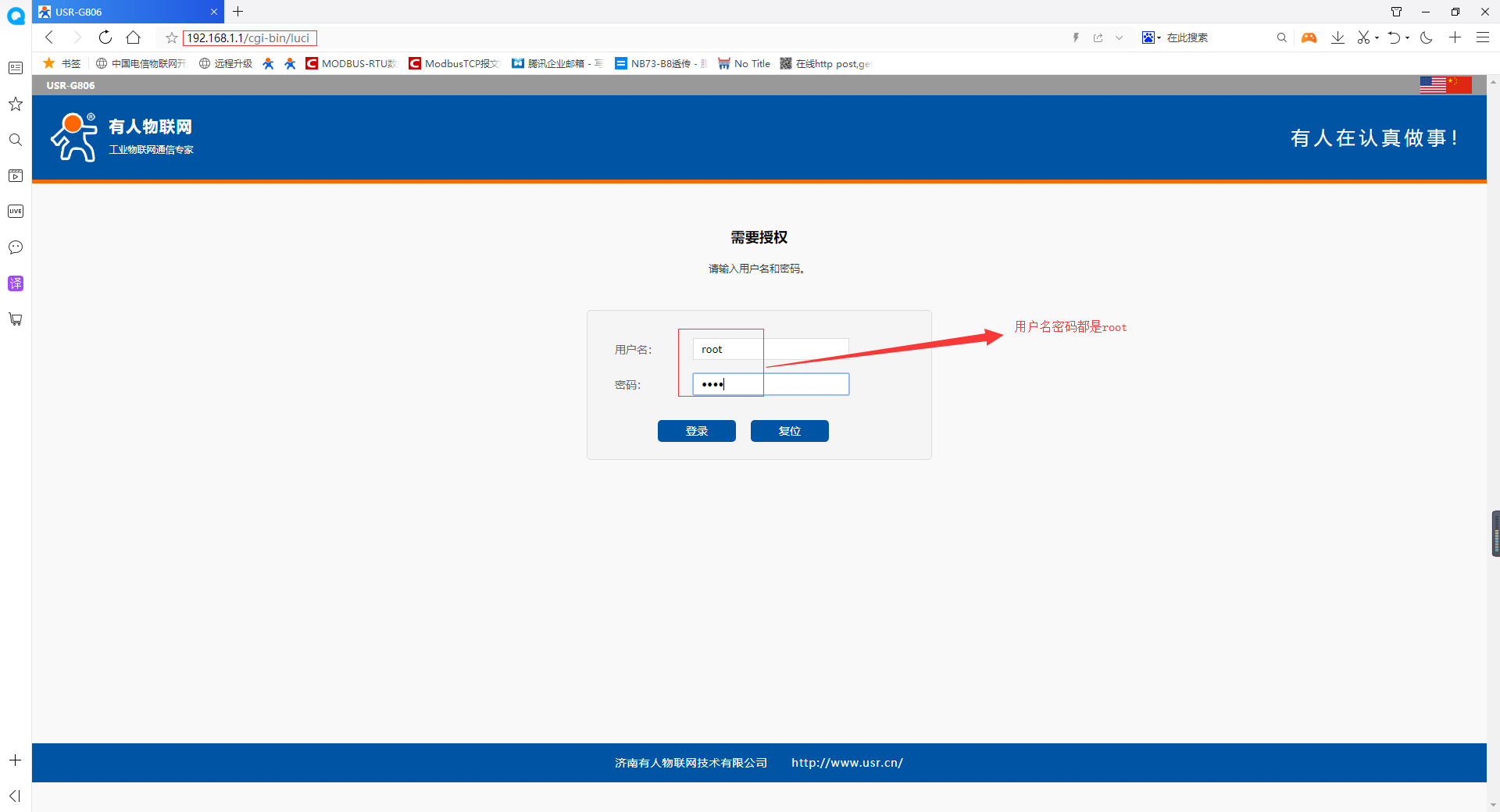Viewport: 1500px width, 812px height.
Task: Open the downloads arrow icon
Action: (1337, 37)
